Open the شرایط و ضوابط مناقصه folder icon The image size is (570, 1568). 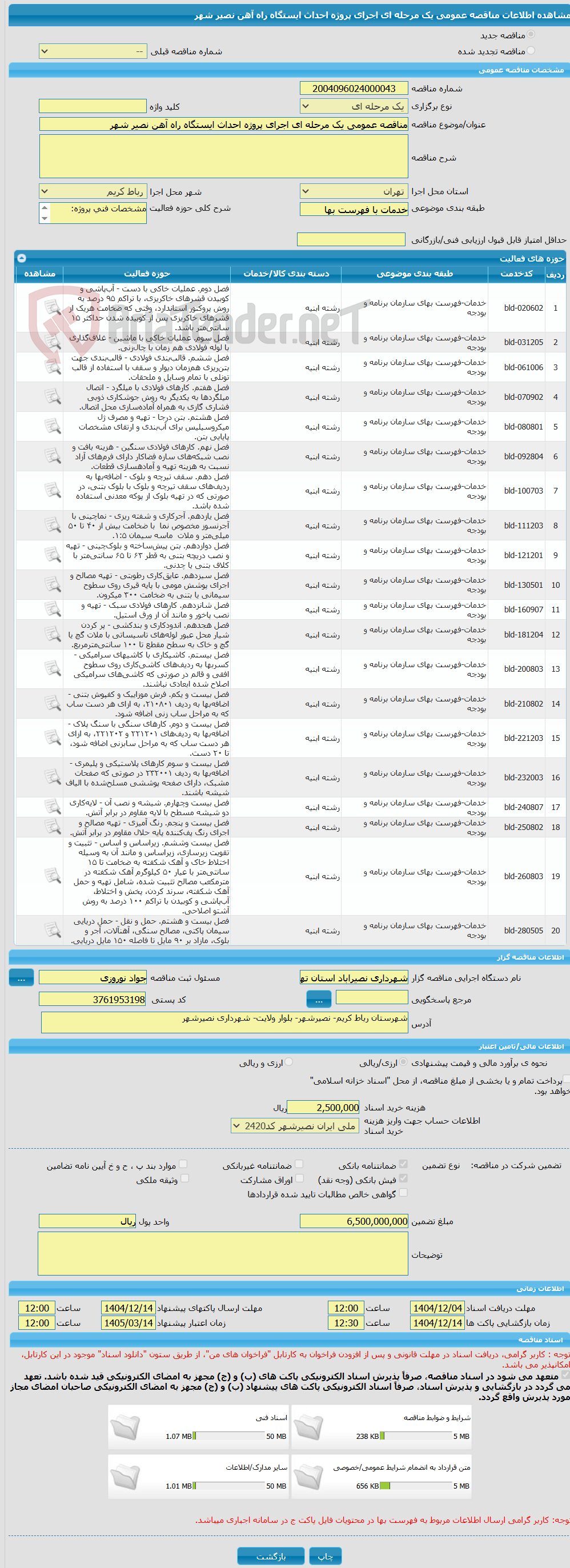point(308,1427)
